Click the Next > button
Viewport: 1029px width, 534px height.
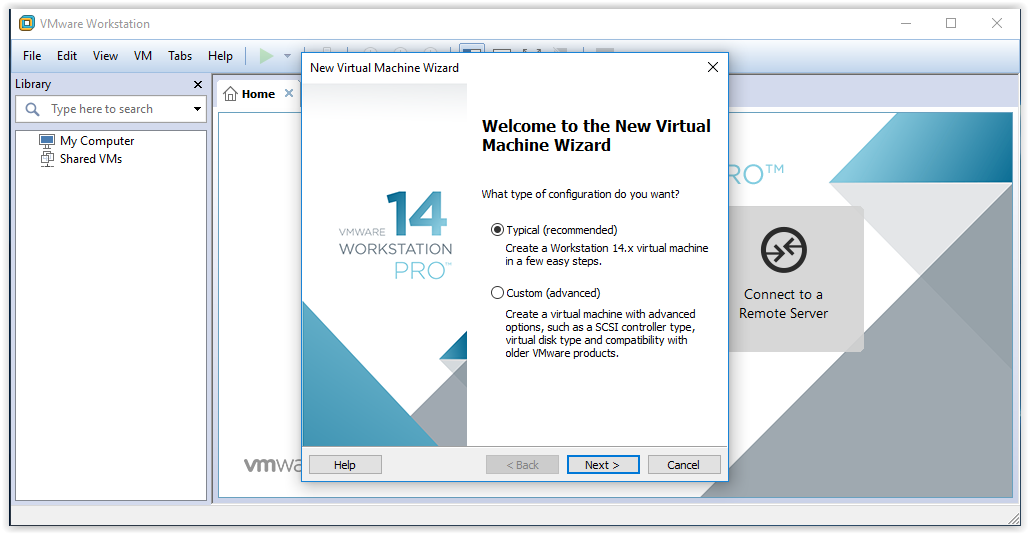603,464
